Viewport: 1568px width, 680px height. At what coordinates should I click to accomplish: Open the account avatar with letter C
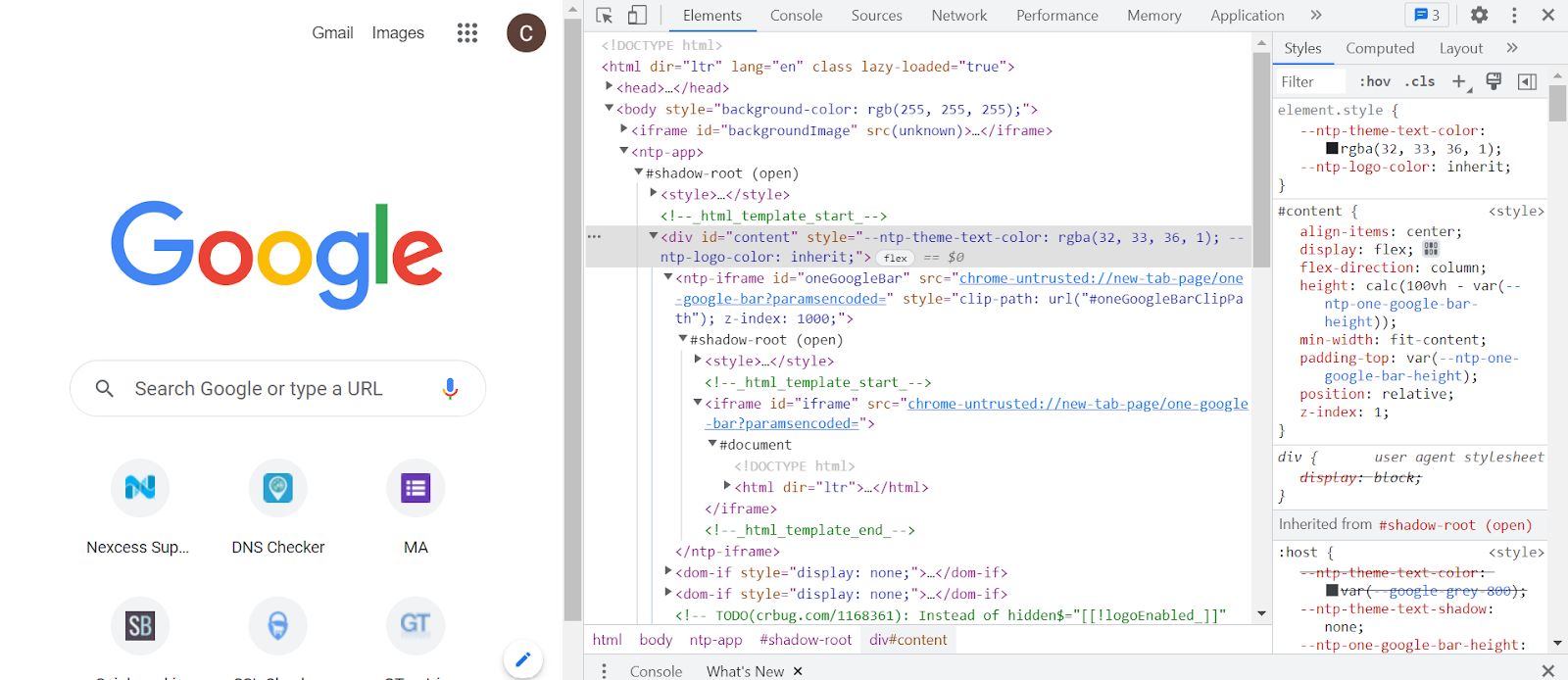[526, 33]
